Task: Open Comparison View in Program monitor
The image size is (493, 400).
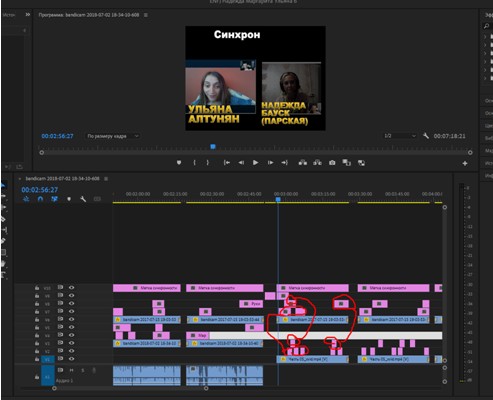Action: tap(347, 163)
